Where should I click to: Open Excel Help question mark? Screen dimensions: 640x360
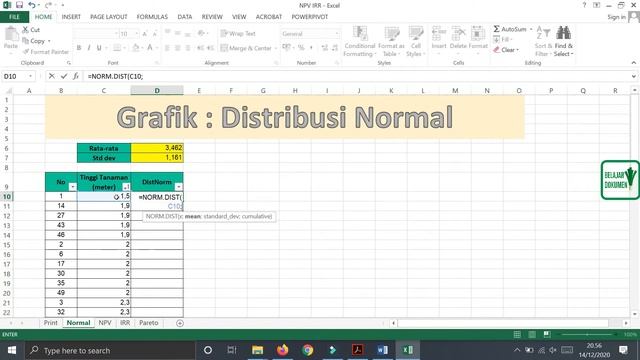coord(584,5)
